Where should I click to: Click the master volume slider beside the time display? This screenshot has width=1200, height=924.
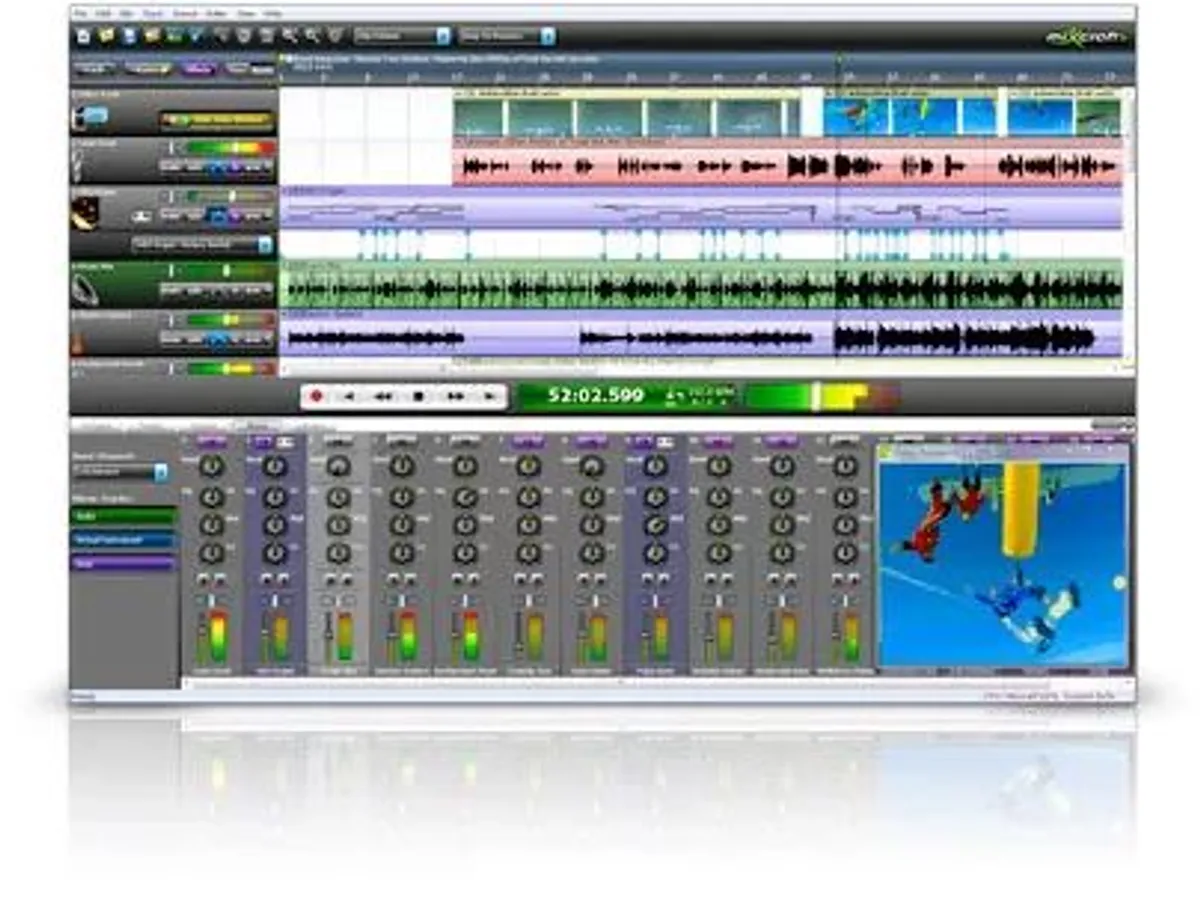pyautogui.click(x=816, y=396)
